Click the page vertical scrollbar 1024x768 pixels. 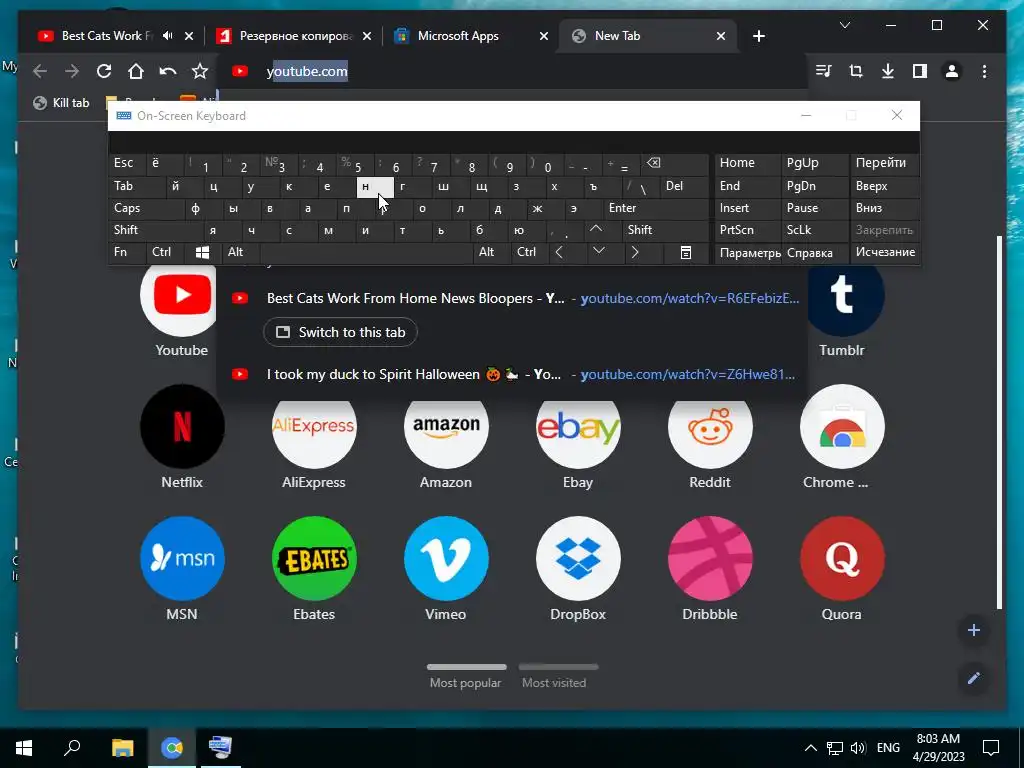[999, 422]
